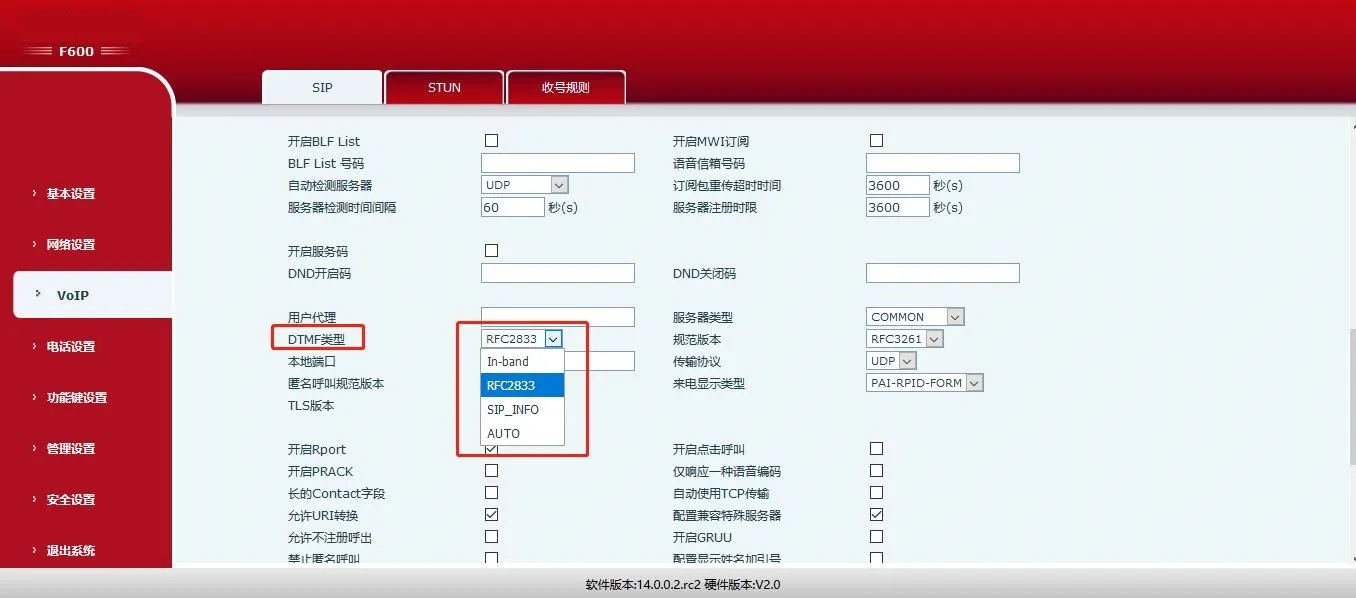1356x598 pixels.
Task: Open 安全设置 section
Action: click(x=70, y=499)
